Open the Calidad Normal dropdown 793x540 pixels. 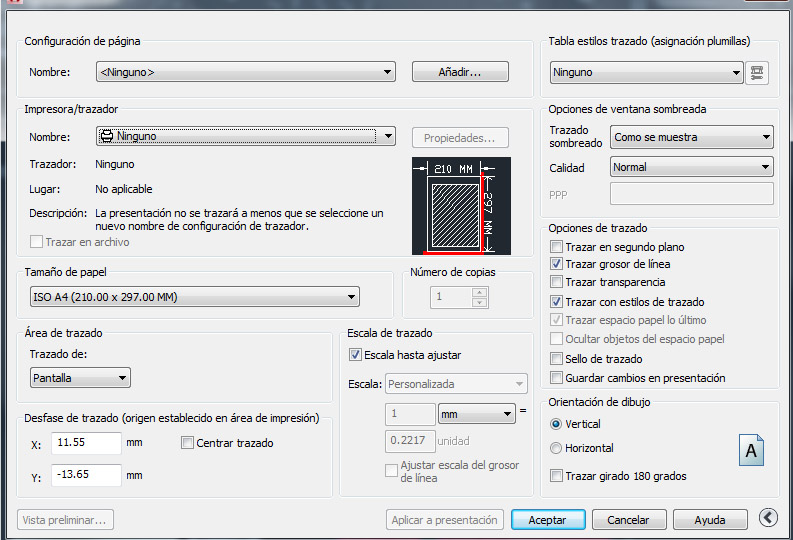(691, 167)
